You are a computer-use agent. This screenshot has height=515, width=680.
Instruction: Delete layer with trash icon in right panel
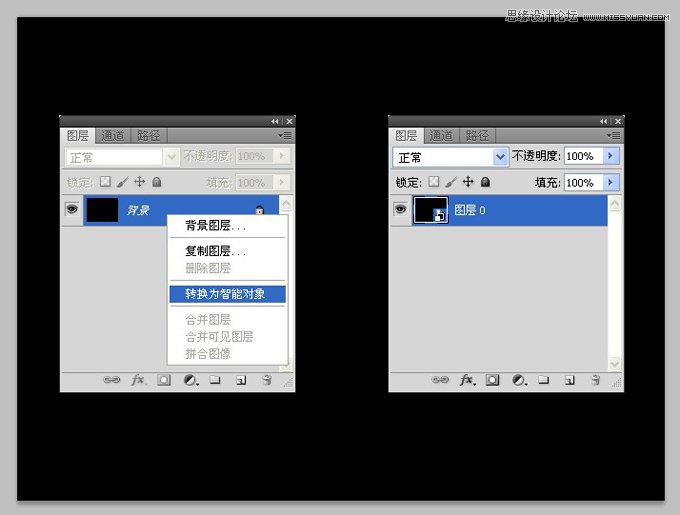(596, 380)
